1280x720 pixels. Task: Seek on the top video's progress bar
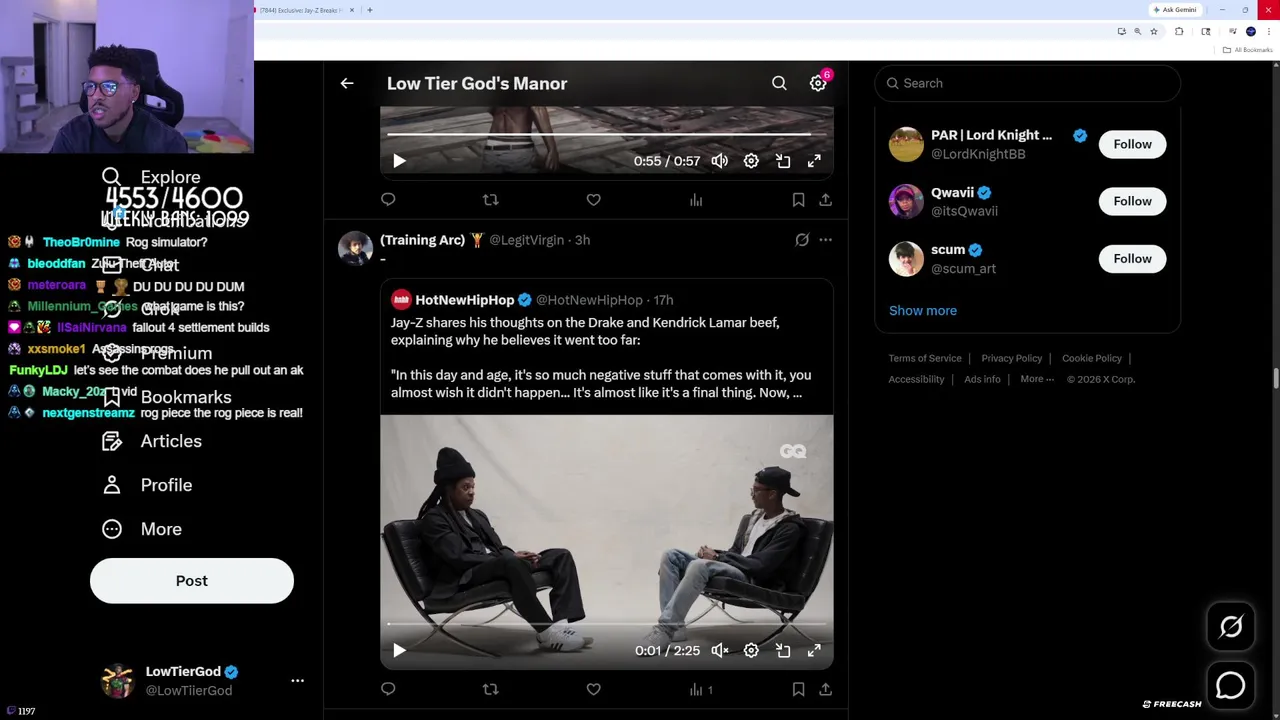[606, 134]
